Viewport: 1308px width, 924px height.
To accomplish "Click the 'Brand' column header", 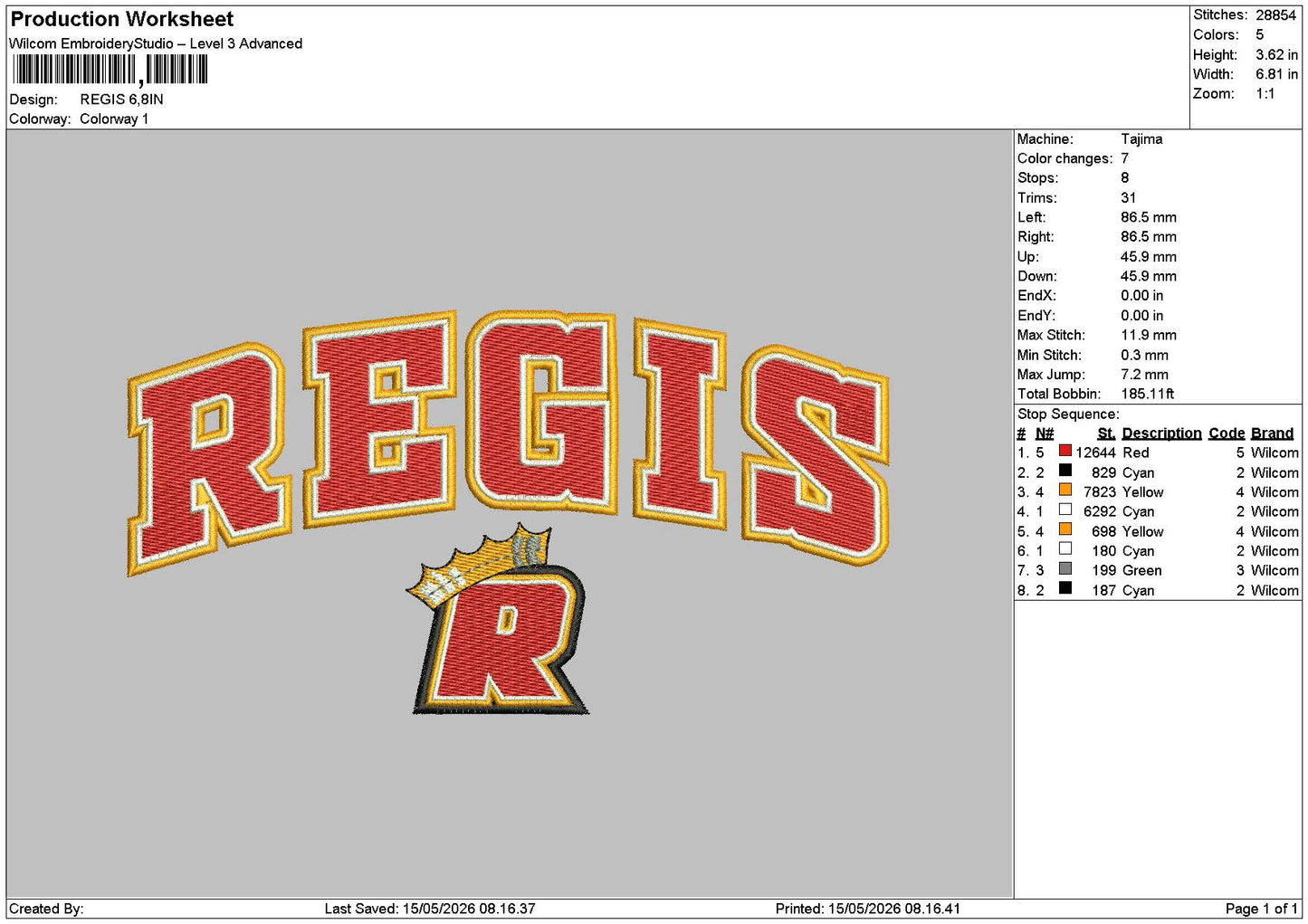I will 1272,433.
